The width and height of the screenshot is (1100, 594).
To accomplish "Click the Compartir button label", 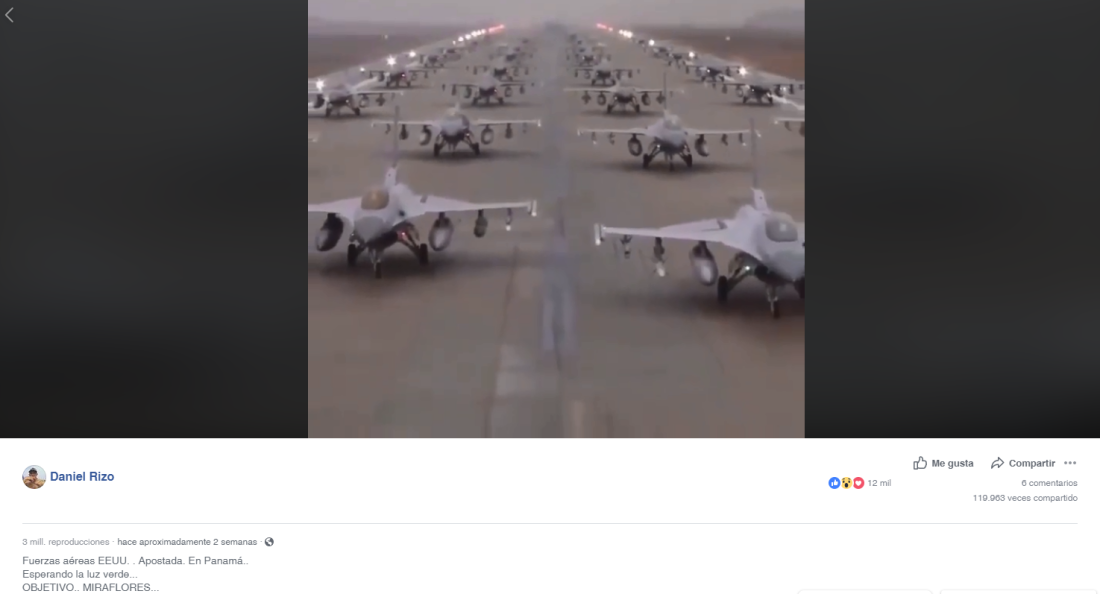I will tap(1031, 463).
